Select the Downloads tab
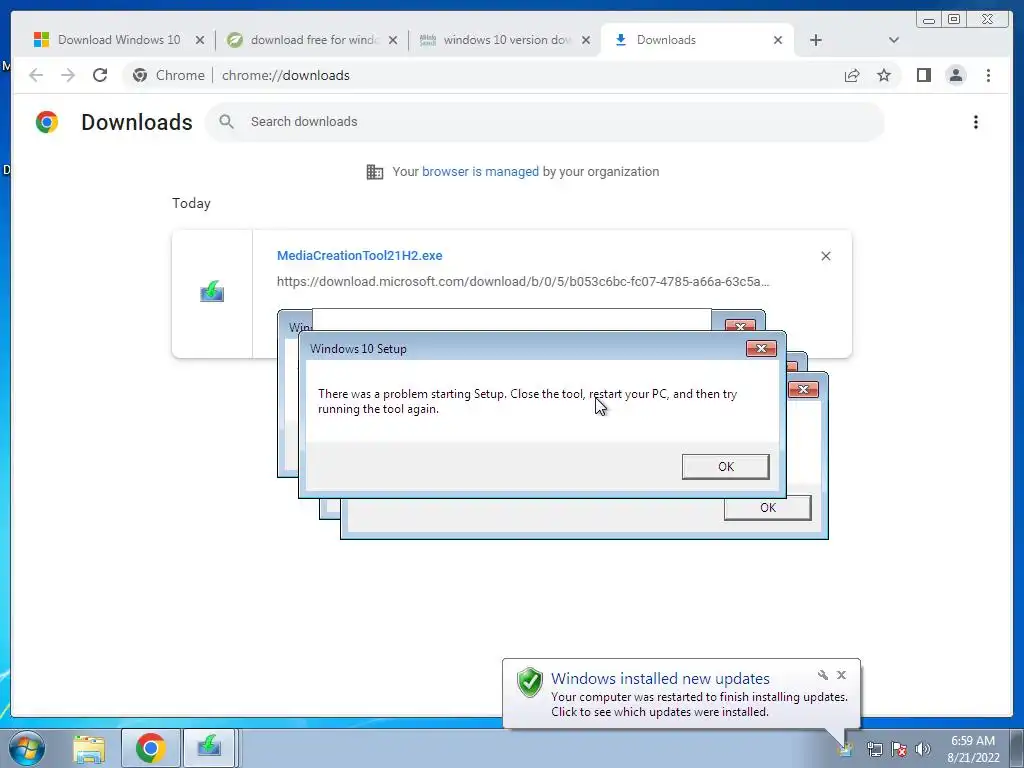The height and width of the screenshot is (768, 1024). (x=696, y=40)
